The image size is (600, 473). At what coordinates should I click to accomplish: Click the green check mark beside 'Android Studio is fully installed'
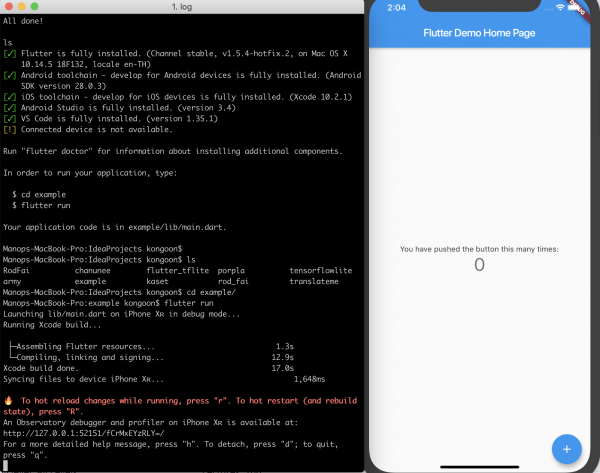[10, 108]
